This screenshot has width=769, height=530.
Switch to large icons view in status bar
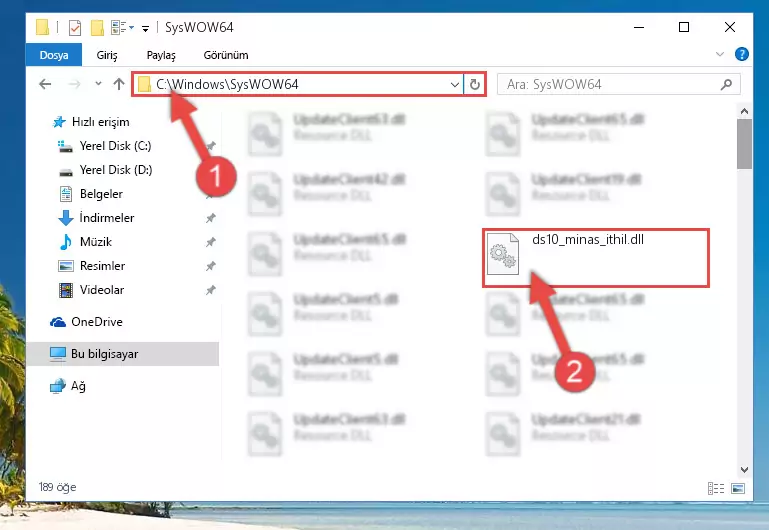click(x=738, y=488)
